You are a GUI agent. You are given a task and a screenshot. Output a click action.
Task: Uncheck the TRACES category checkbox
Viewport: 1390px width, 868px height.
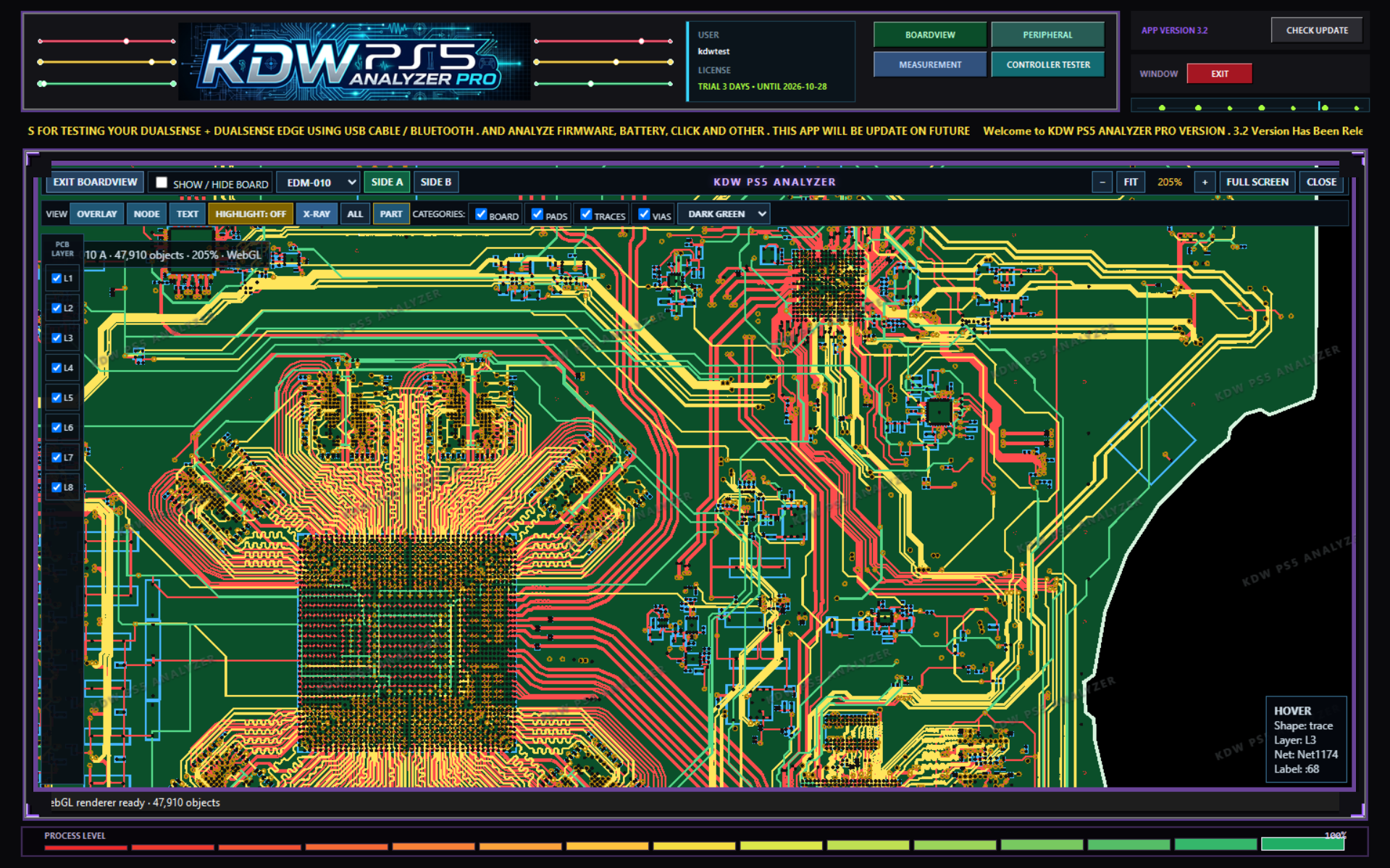click(586, 214)
